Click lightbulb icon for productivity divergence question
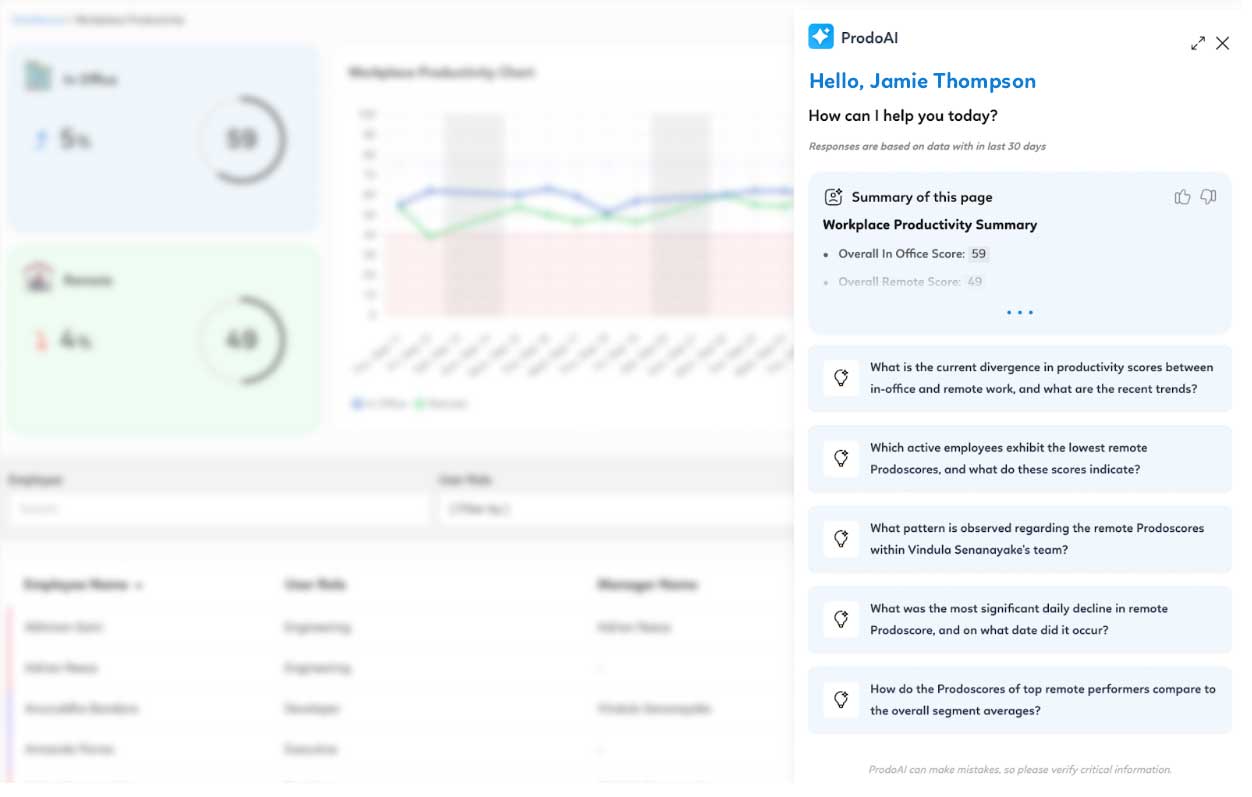The height and width of the screenshot is (797, 1252). [x=841, y=378]
